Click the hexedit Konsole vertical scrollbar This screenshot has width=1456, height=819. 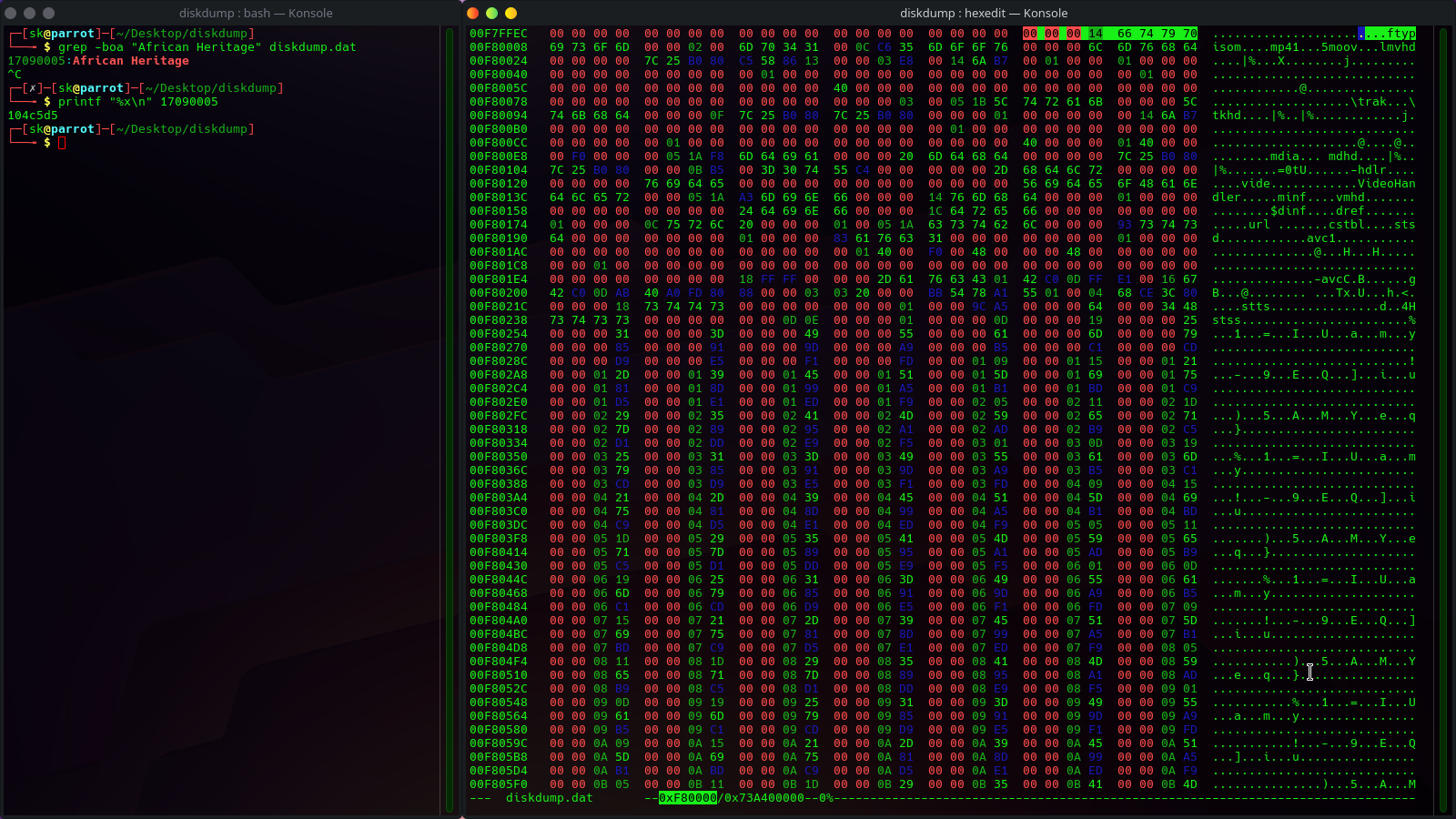point(1443,419)
